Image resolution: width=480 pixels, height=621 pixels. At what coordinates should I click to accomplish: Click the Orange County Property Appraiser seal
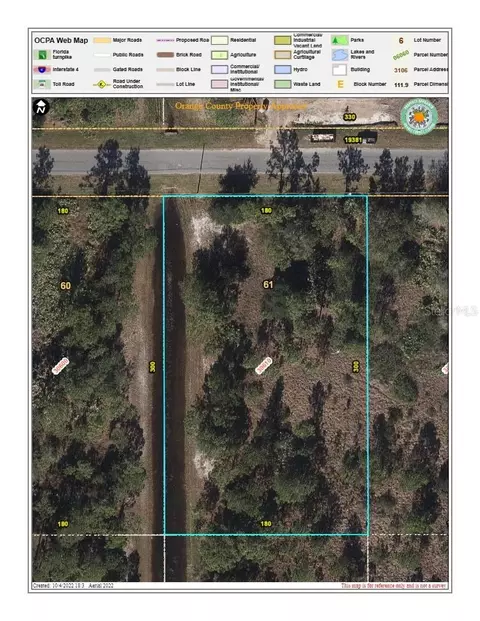(419, 117)
